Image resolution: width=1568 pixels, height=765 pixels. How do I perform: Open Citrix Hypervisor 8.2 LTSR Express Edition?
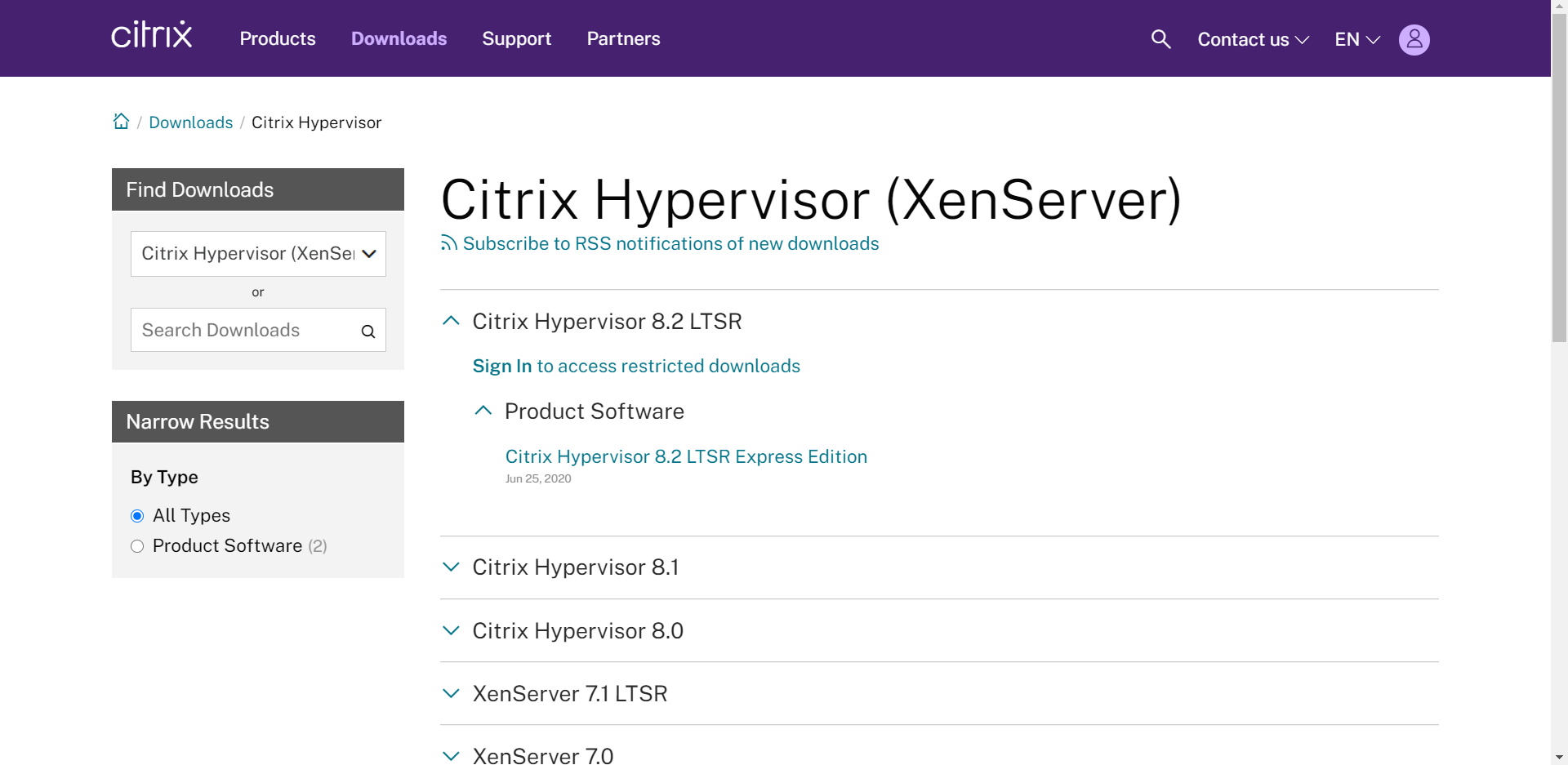(x=686, y=456)
